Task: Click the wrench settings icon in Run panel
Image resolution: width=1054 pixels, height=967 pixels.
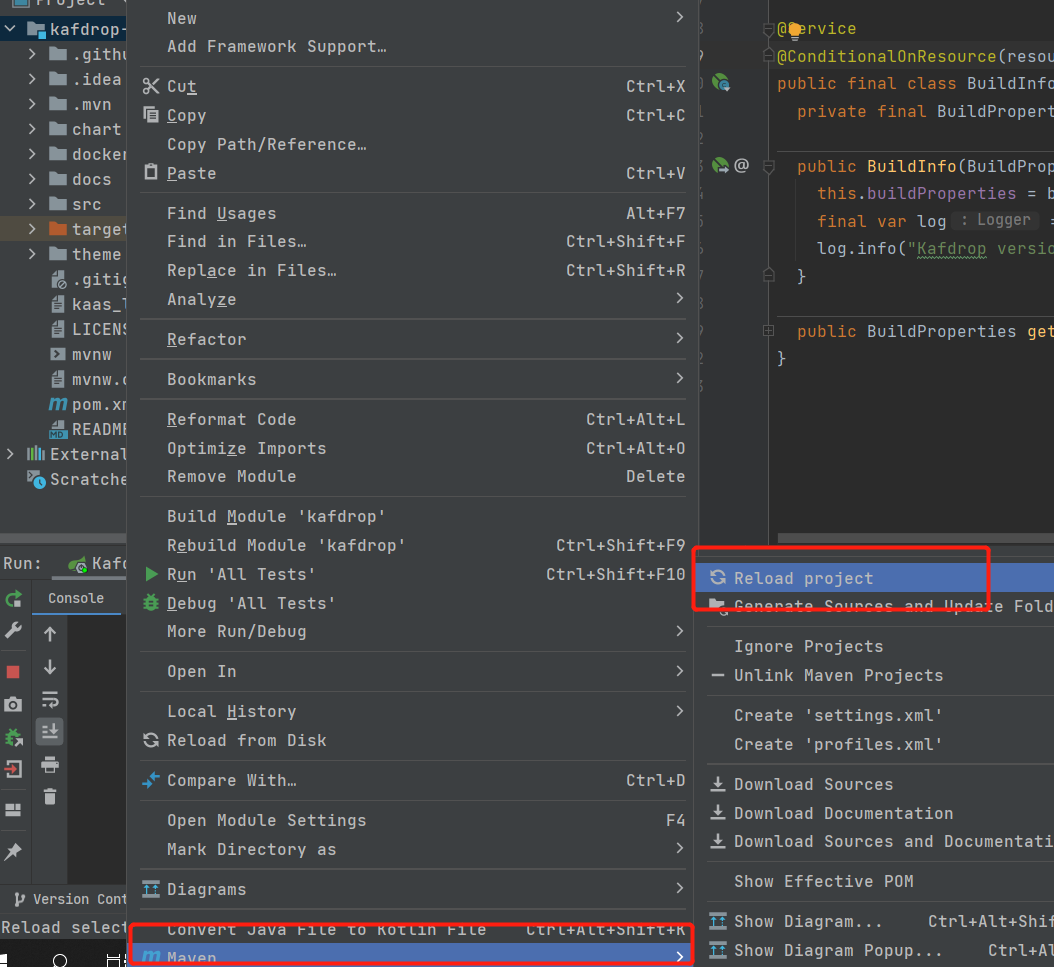Action: click(x=13, y=630)
